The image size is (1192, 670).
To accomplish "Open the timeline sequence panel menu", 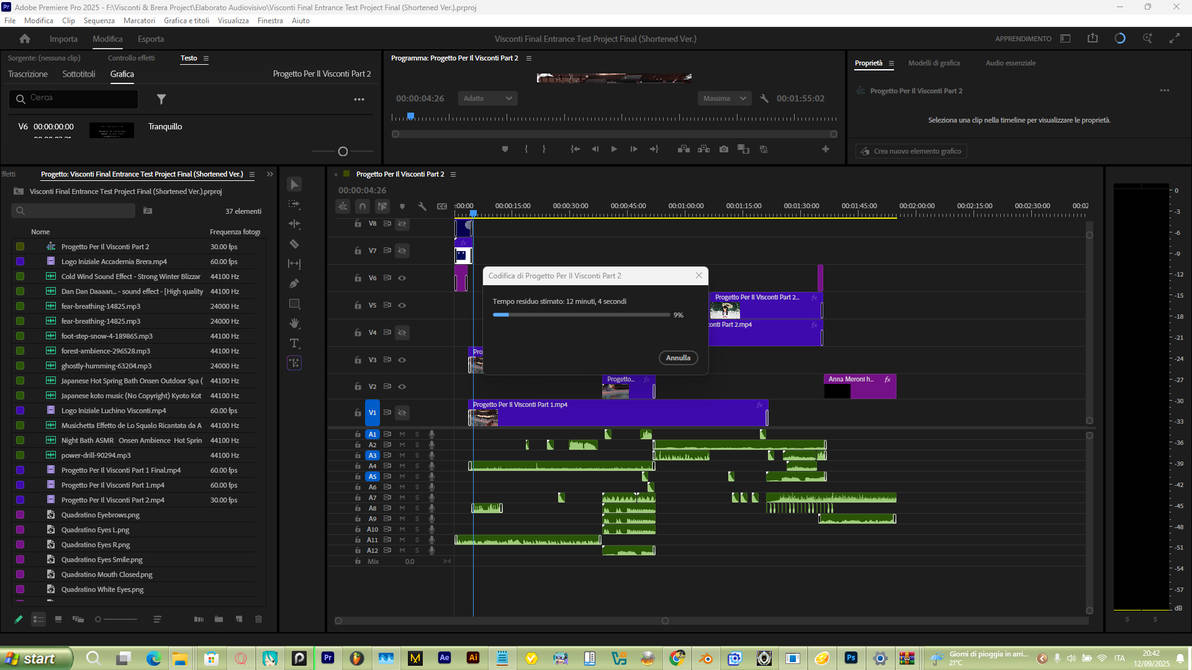I will [x=453, y=174].
